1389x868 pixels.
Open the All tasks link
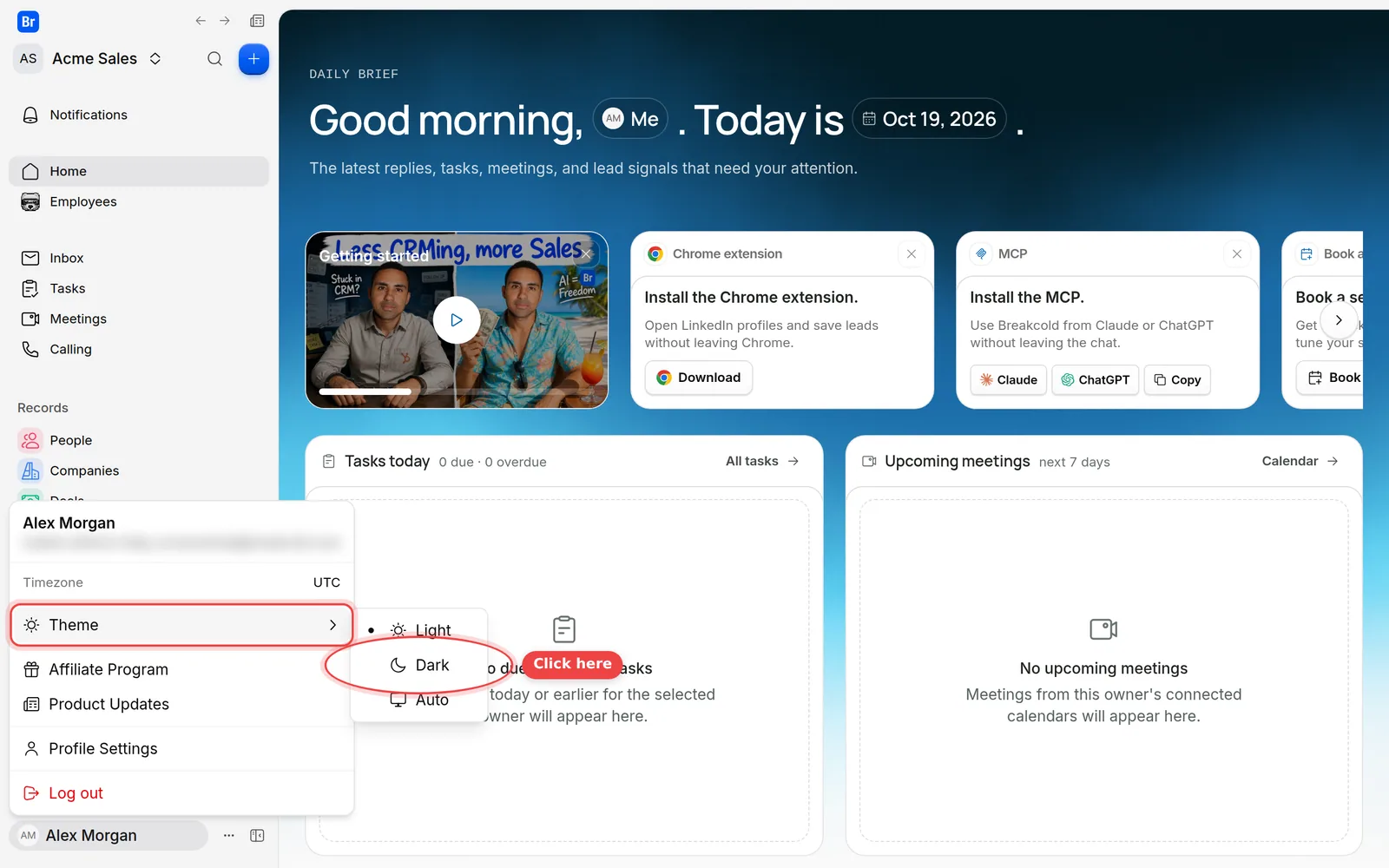coord(762,461)
